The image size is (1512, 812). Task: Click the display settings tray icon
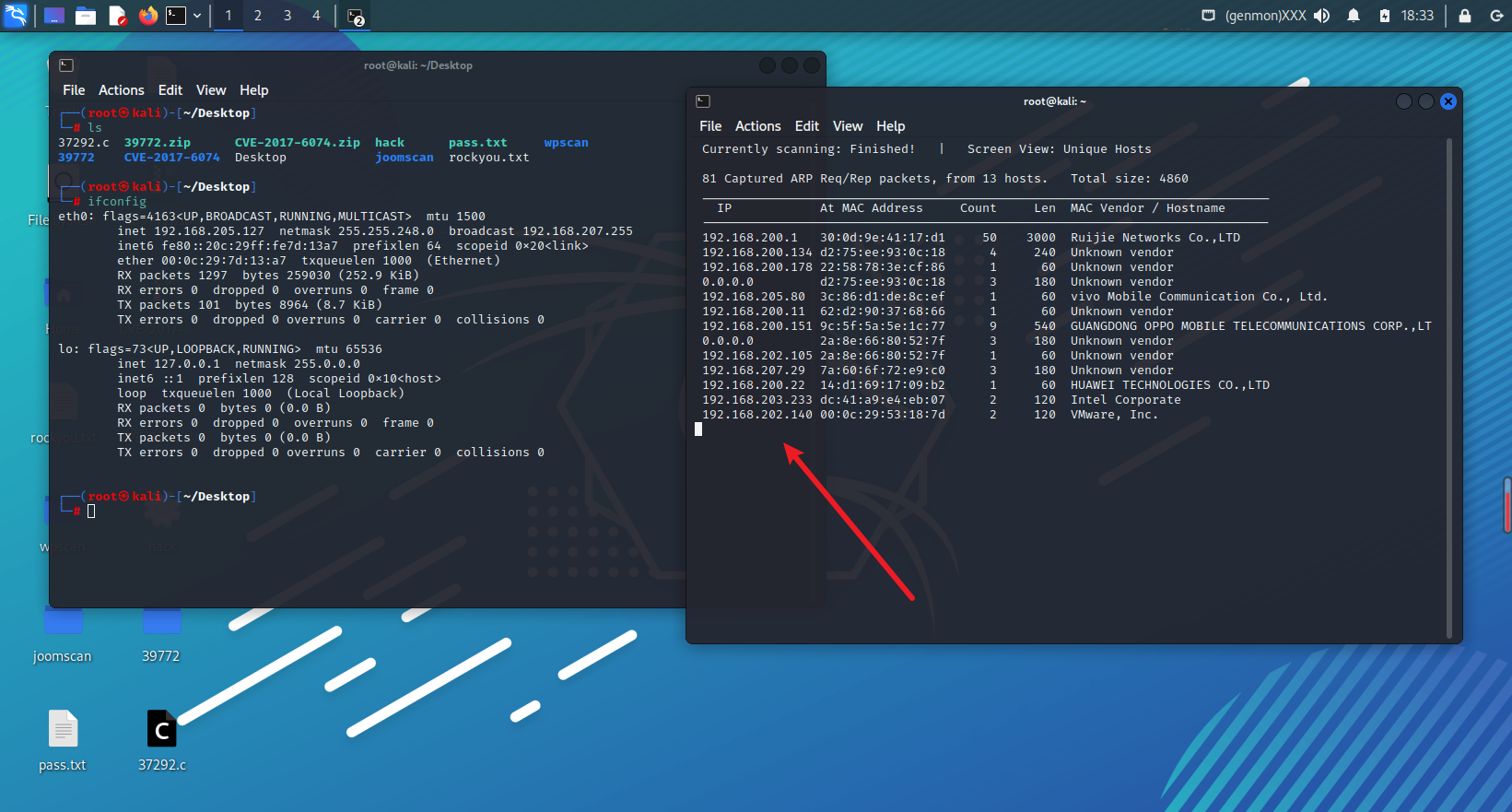tap(1208, 16)
